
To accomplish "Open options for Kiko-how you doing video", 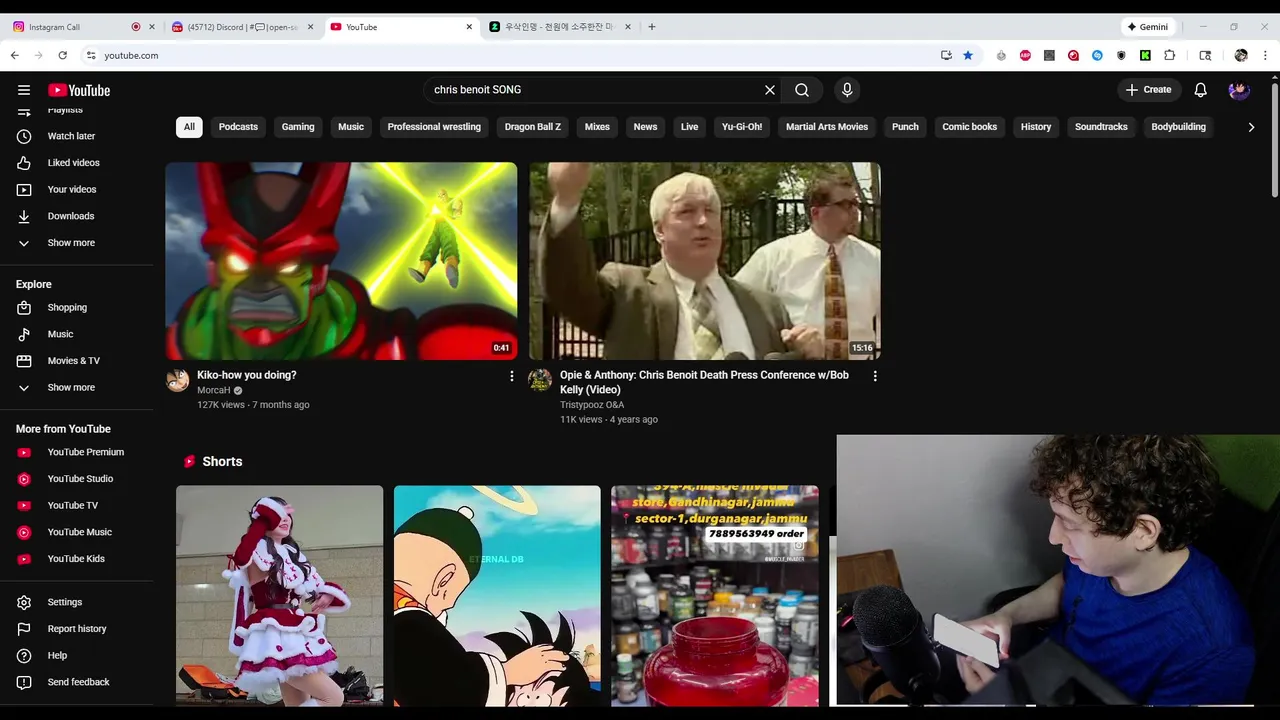I will [x=512, y=376].
